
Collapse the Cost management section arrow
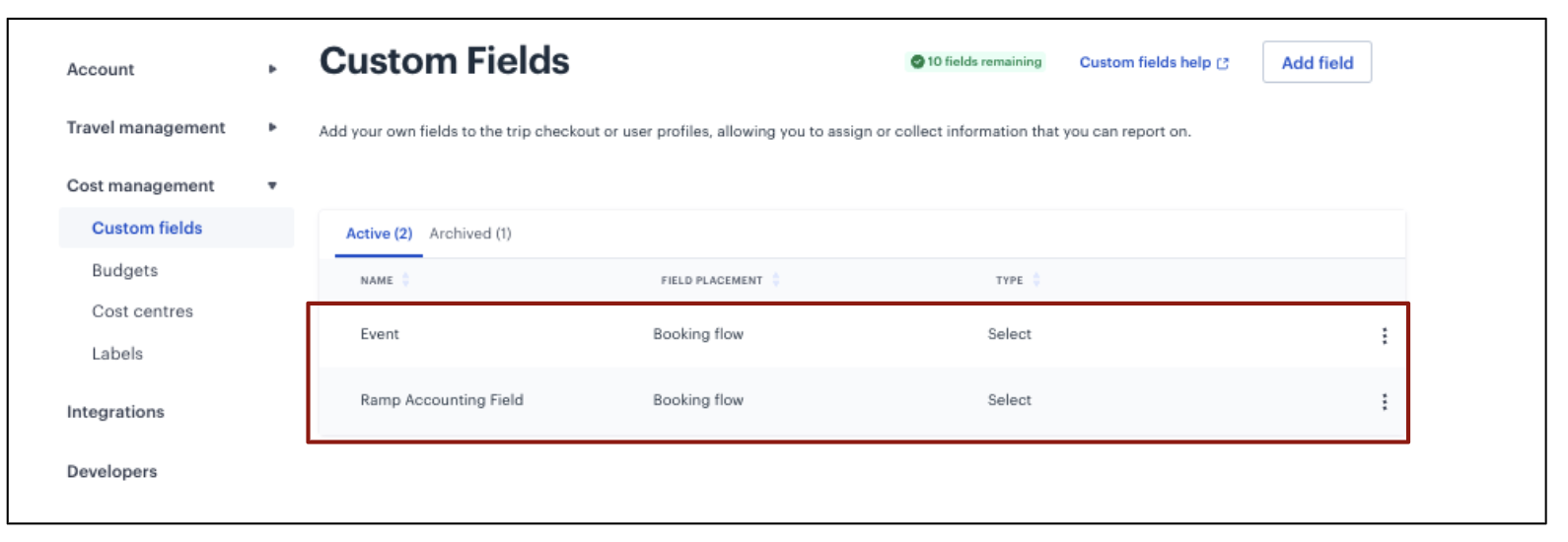272,185
